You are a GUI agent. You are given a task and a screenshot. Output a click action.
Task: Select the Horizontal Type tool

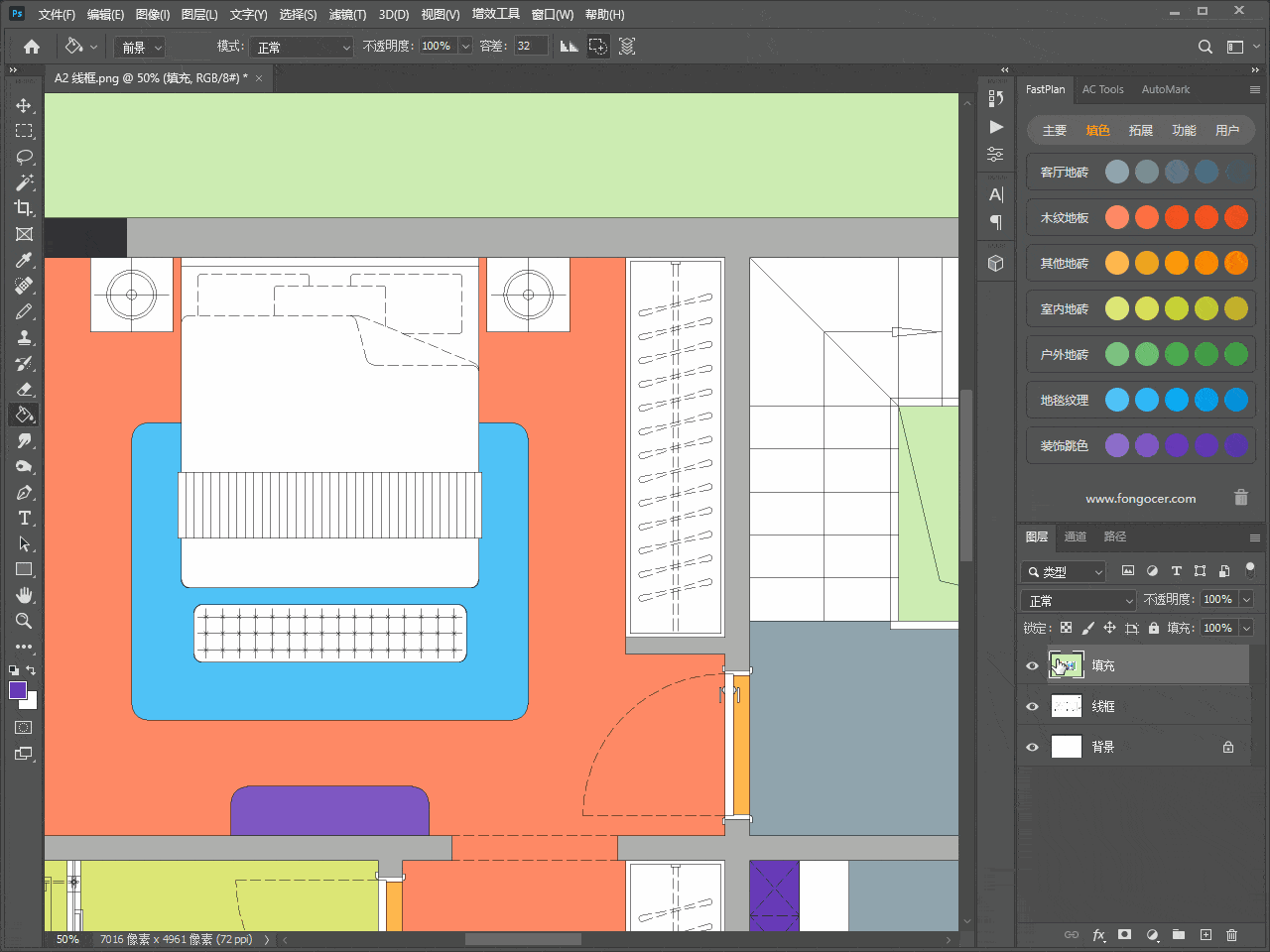pos(24,518)
